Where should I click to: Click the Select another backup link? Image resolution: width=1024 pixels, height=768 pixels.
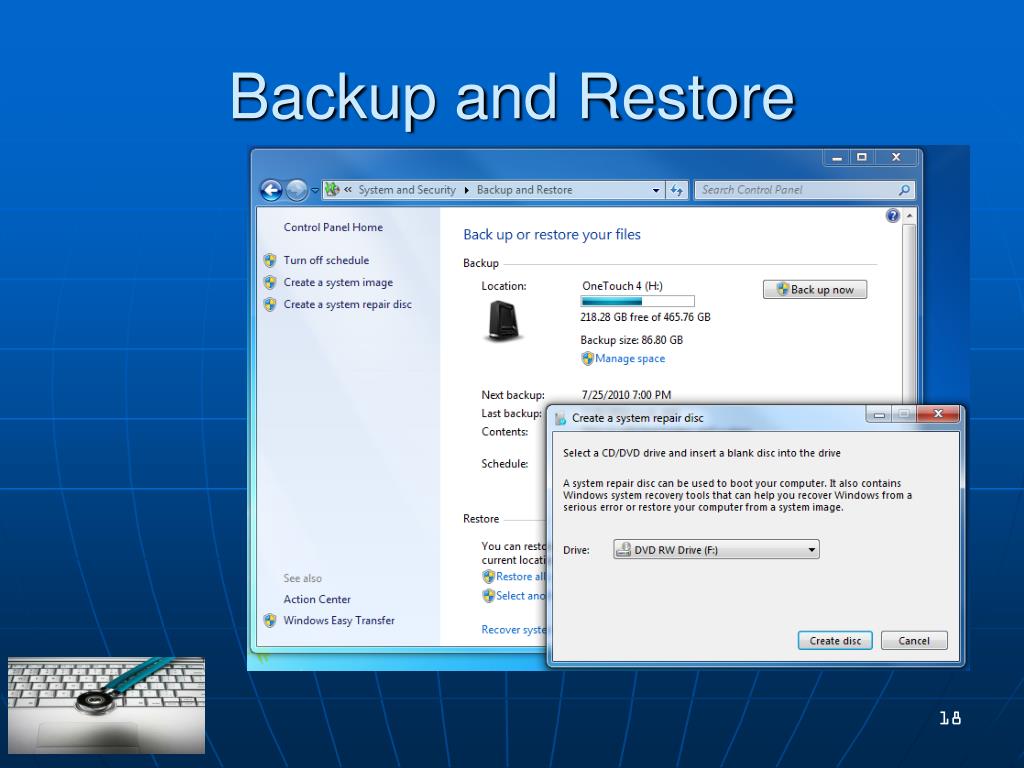[520, 596]
